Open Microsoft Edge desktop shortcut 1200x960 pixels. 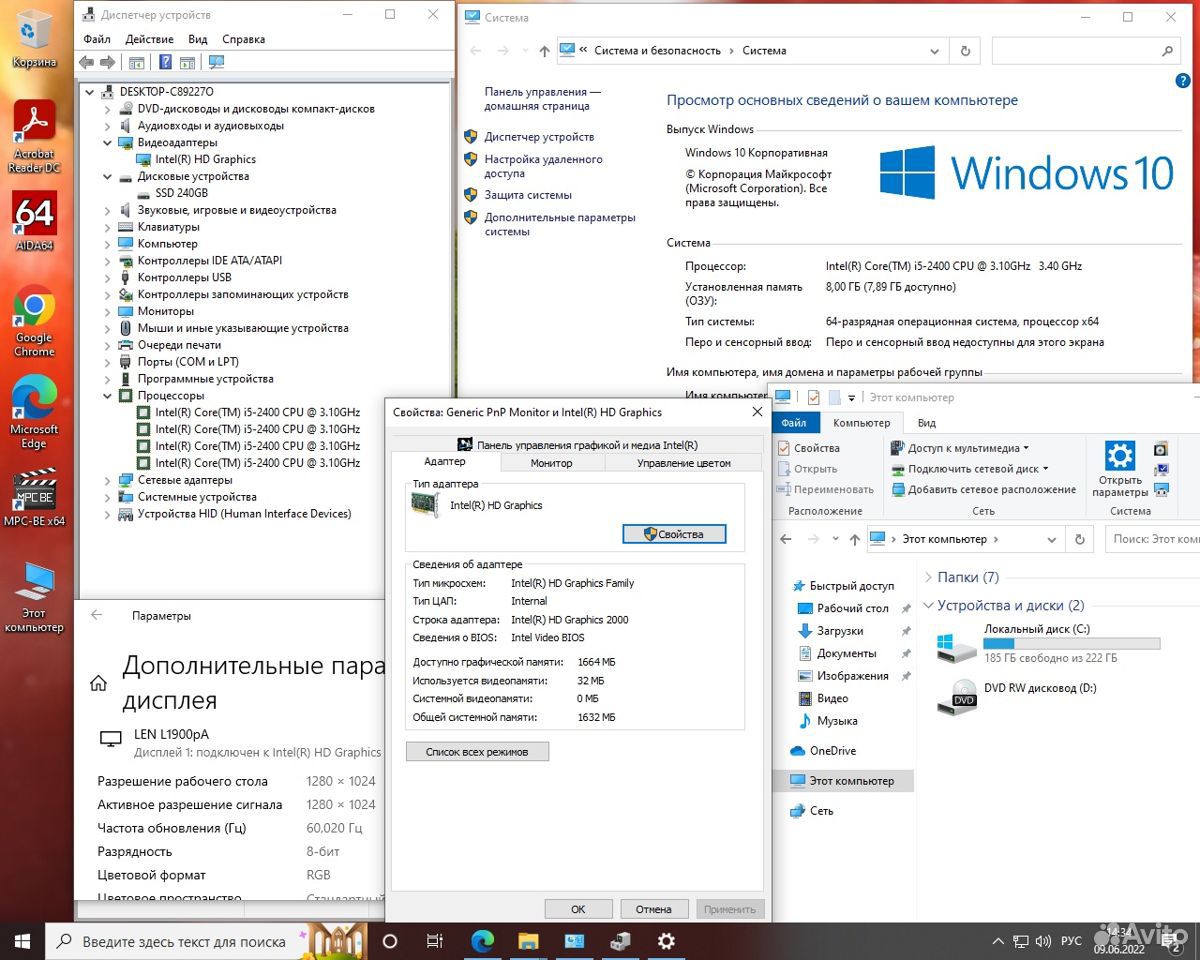tap(34, 413)
